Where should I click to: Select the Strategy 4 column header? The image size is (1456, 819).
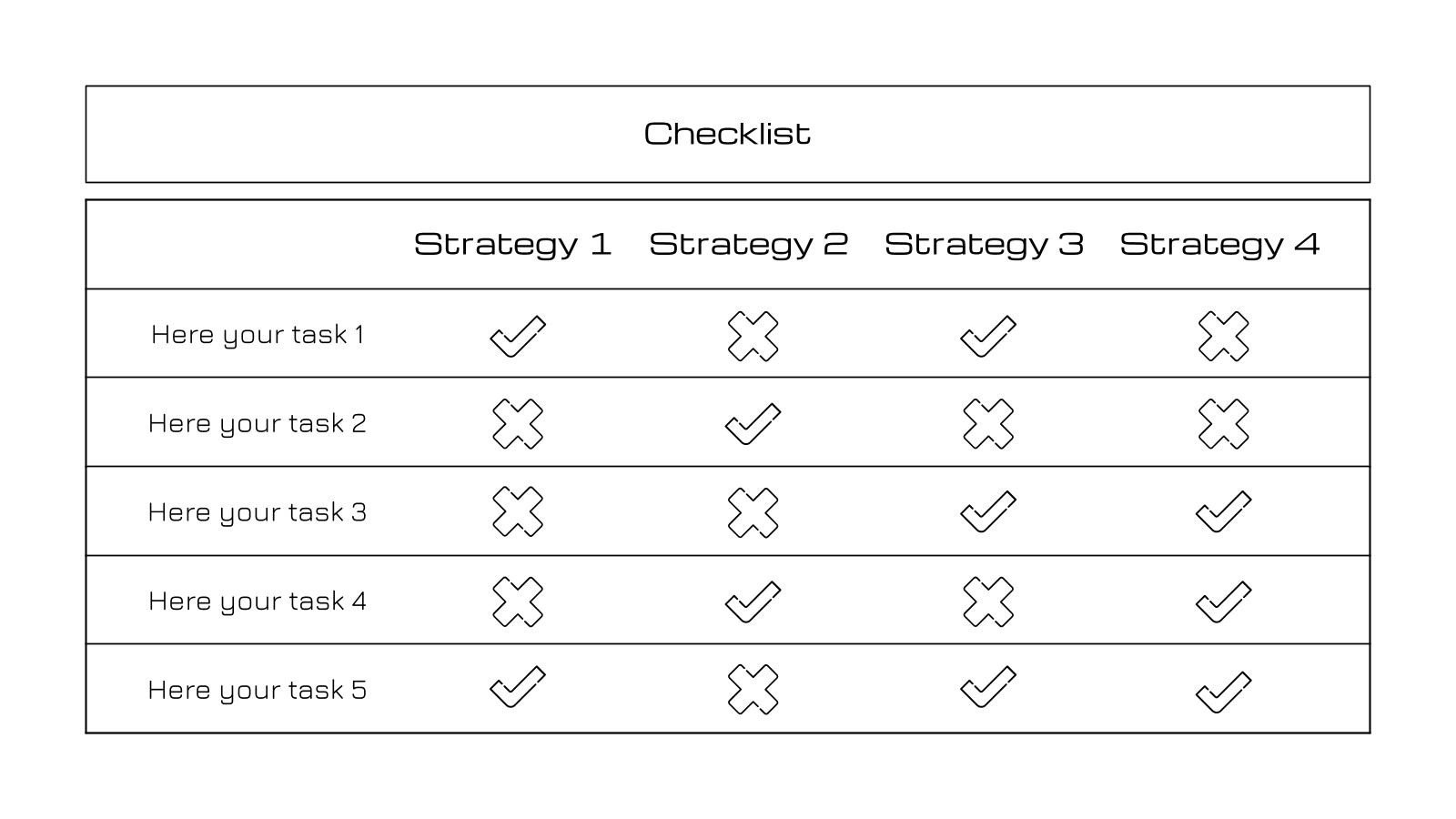point(1218,244)
